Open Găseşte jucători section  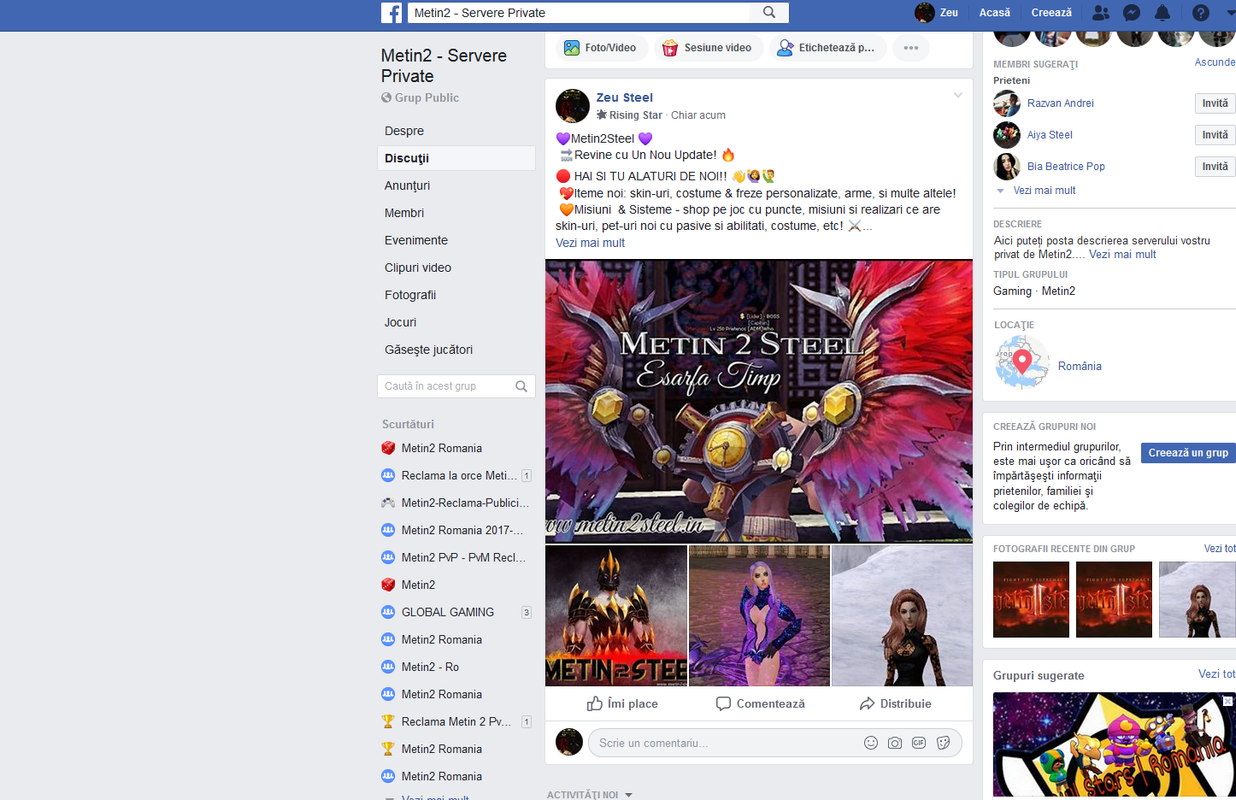(456, 350)
